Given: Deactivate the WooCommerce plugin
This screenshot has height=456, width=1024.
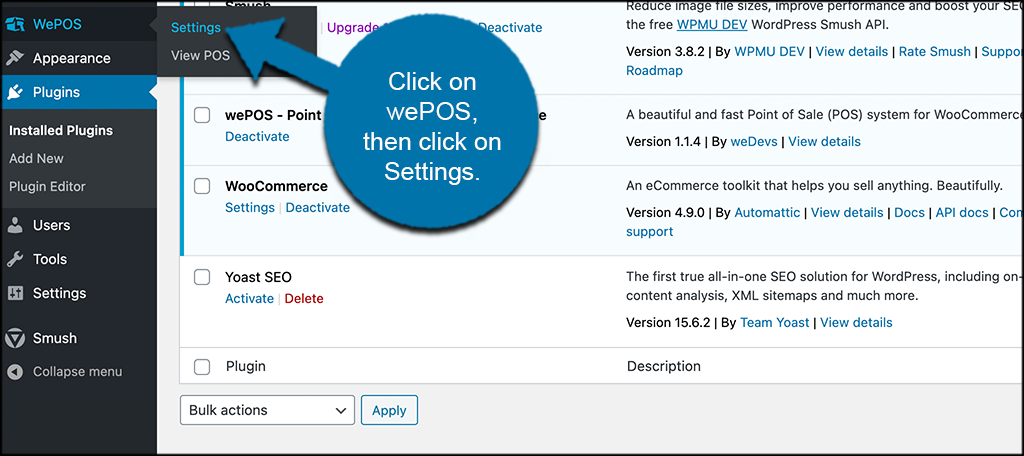Looking at the screenshot, I should click(318, 208).
